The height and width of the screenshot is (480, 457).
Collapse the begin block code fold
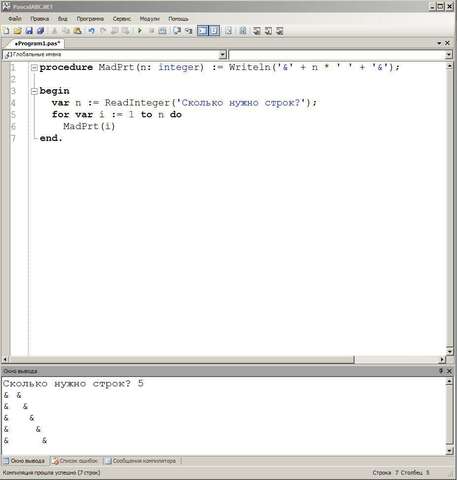tap(34, 91)
